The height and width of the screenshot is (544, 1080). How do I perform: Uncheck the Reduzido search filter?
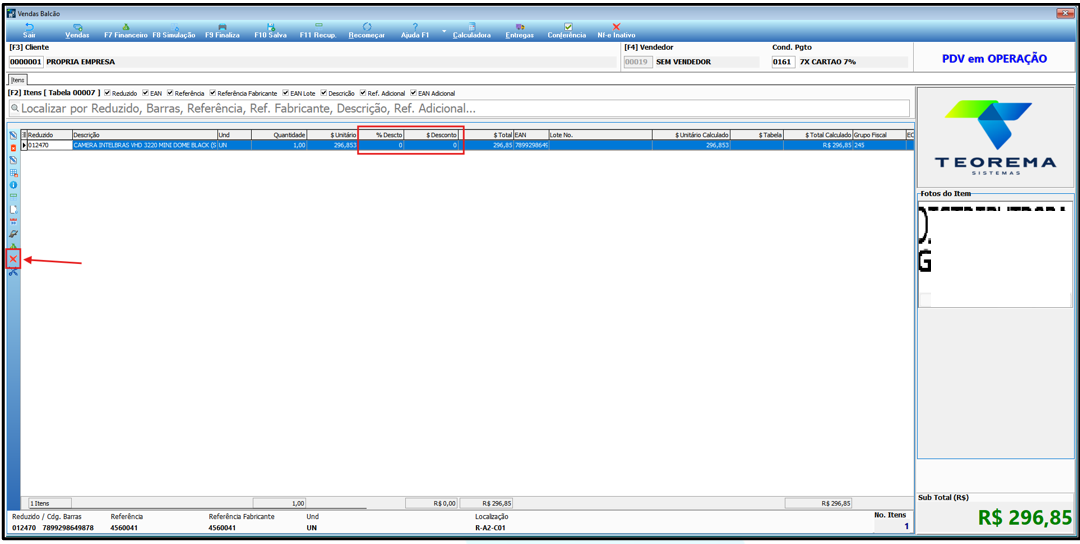click(x=107, y=93)
